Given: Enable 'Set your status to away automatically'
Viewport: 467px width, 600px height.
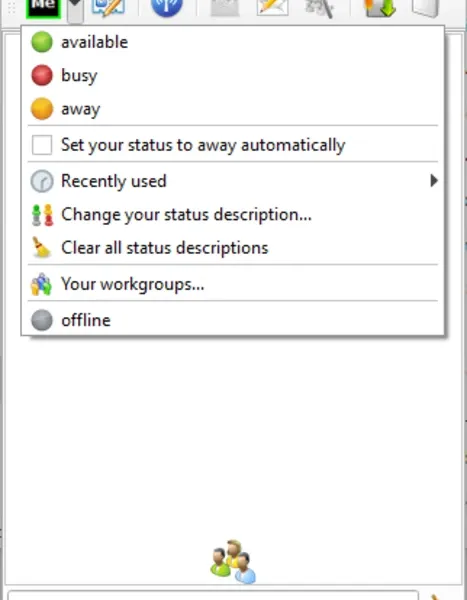Looking at the screenshot, I should (x=42, y=145).
